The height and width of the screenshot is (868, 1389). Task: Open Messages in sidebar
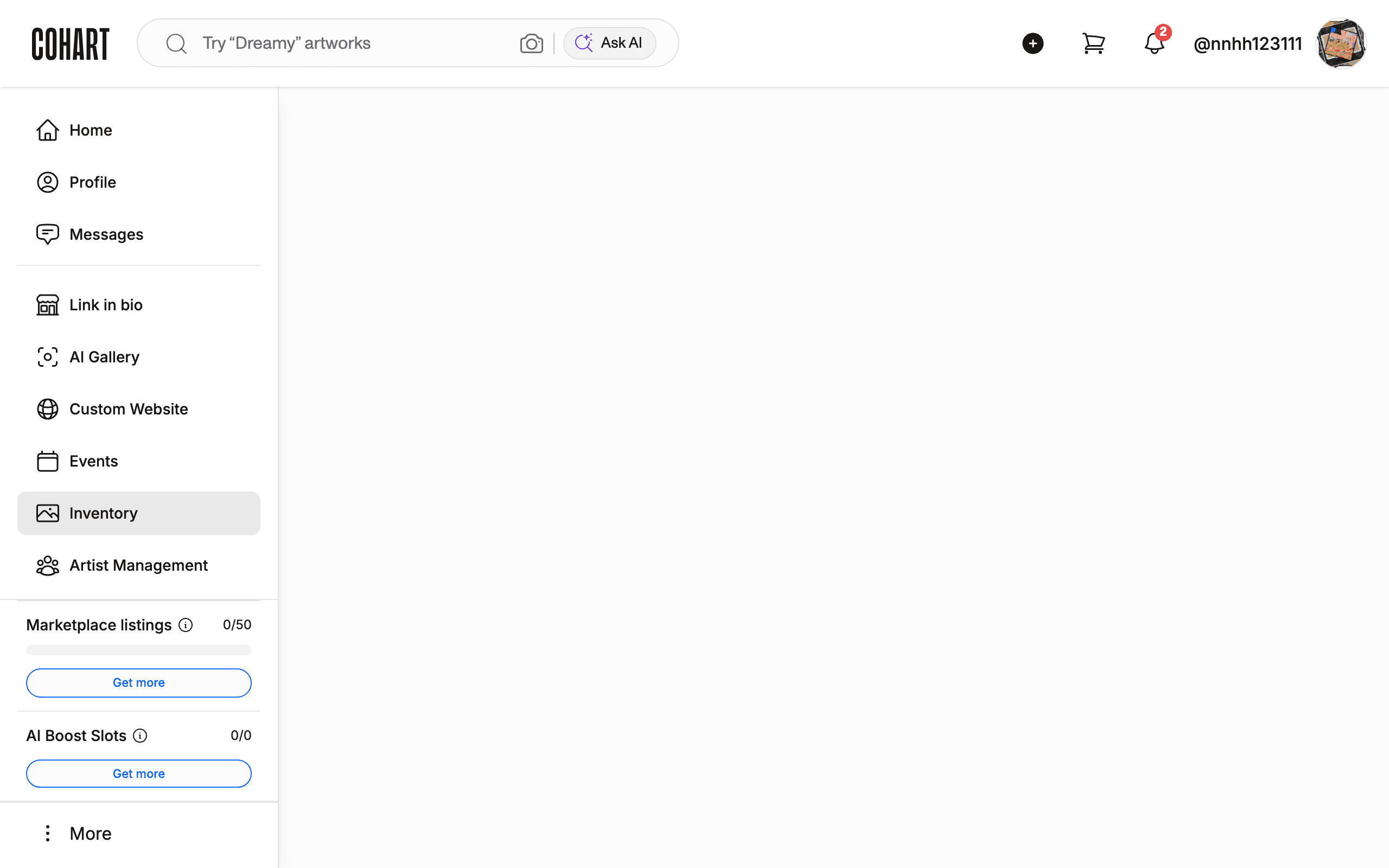[139, 234]
